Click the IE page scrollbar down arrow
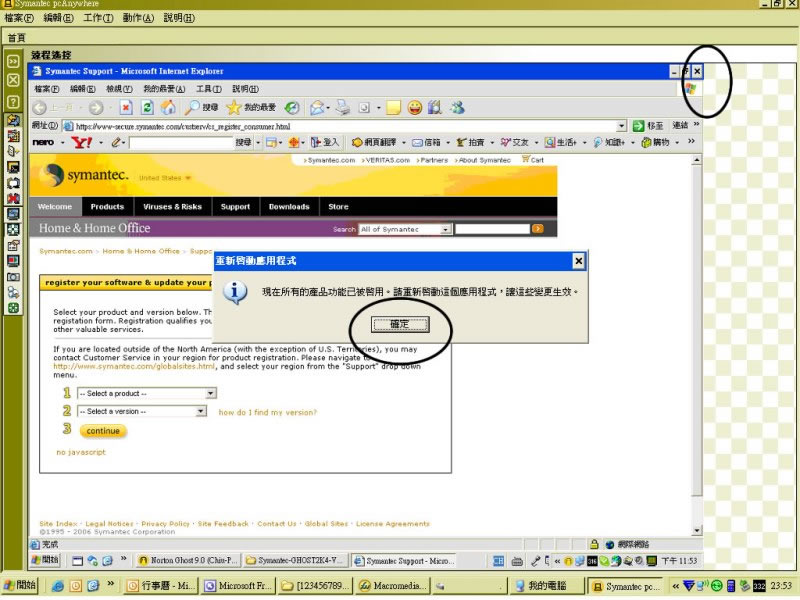The width and height of the screenshot is (800, 600). [697, 531]
